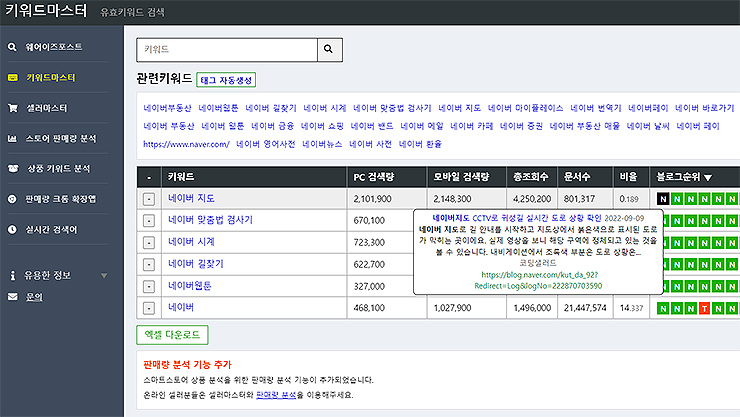Click the 키워드마스터 logo title
The width and height of the screenshot is (740, 417).
[46, 10]
